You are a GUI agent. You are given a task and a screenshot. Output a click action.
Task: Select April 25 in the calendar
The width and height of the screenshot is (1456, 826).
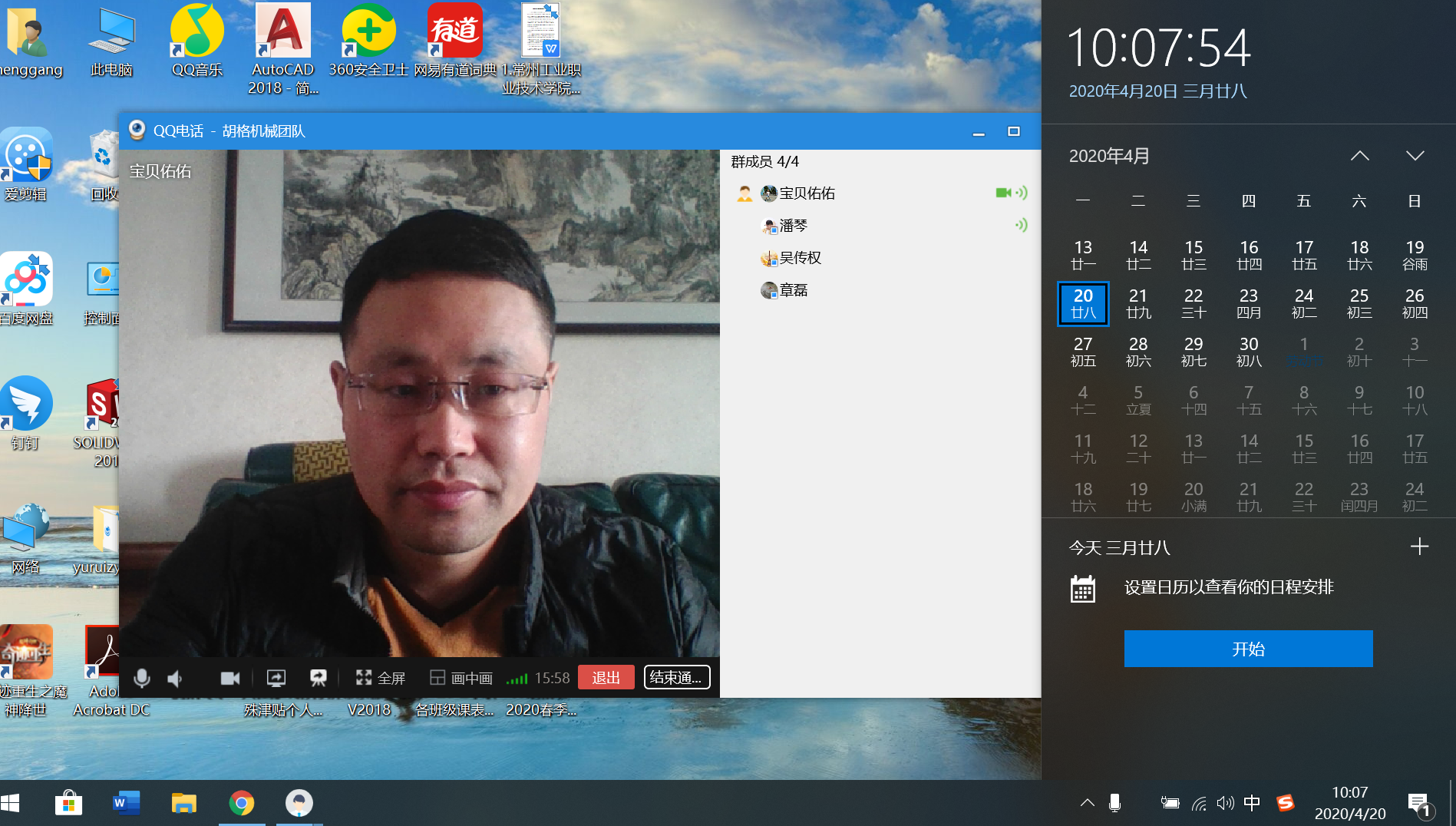point(1359,303)
